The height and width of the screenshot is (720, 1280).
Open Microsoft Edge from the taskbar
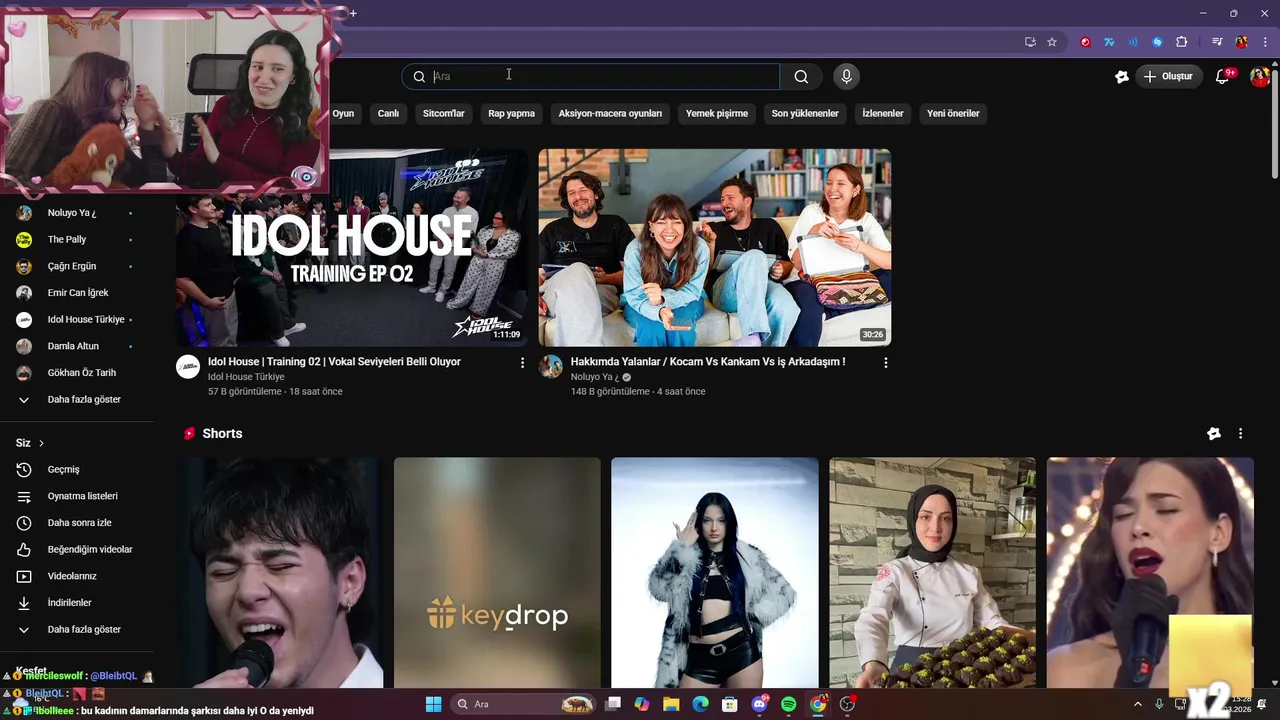(x=700, y=704)
